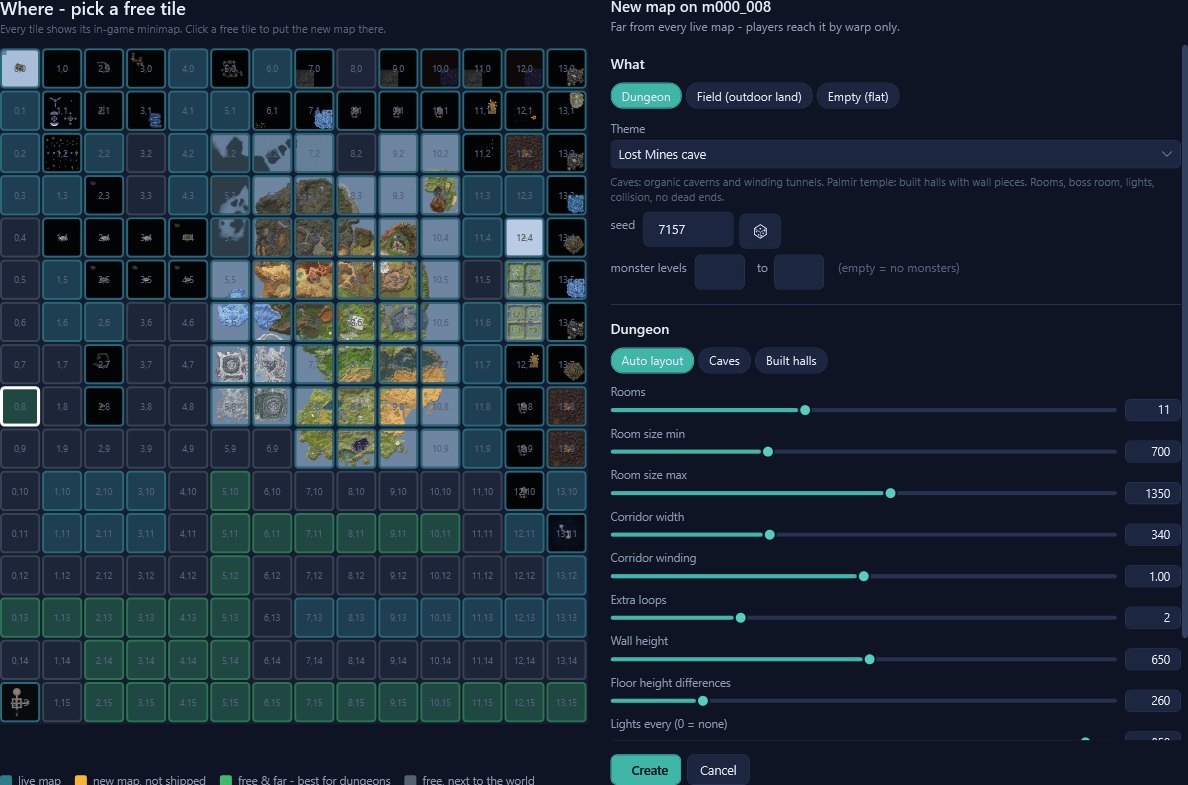1188x785 pixels.
Task: Select tile 1,1 minimap thumbnail
Action: 61,111
